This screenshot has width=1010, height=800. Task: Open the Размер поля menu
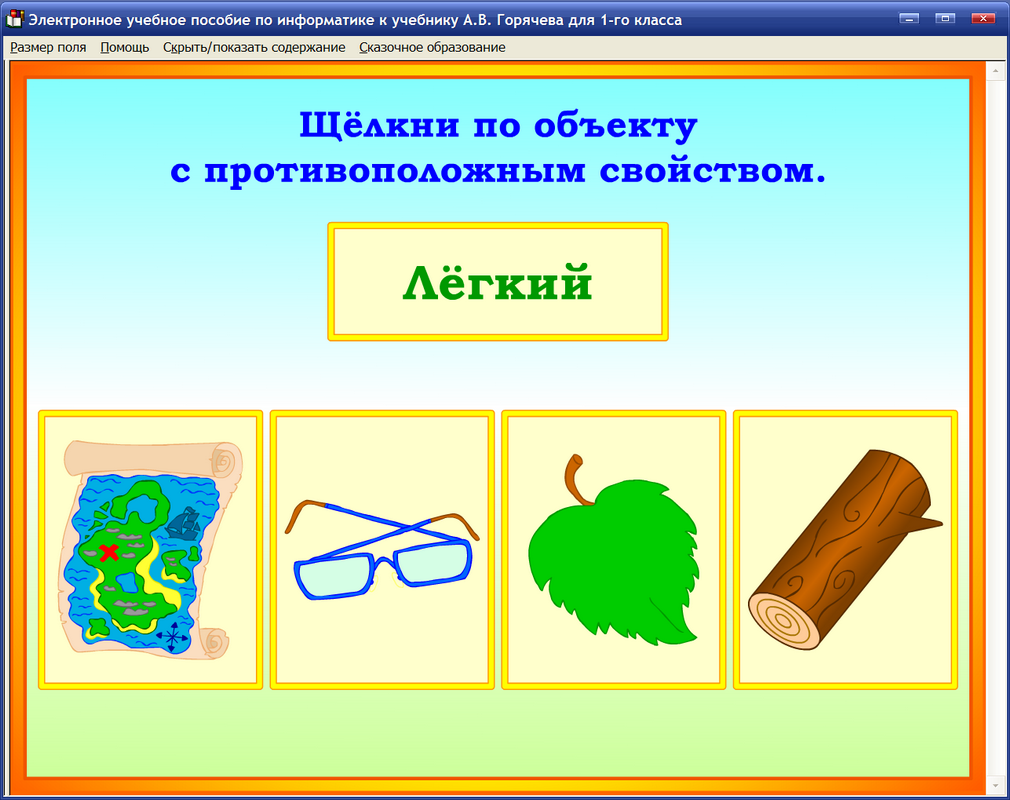[x=47, y=46]
